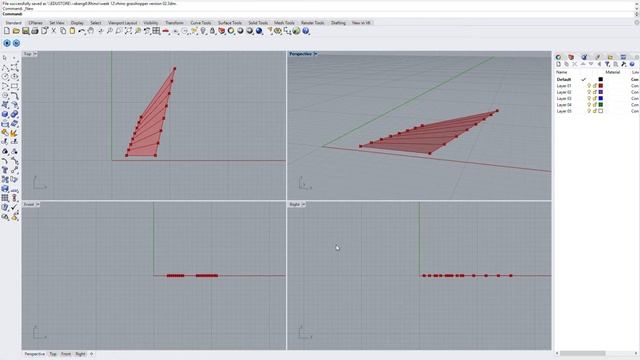The width and height of the screenshot is (640, 360).
Task: Toggle Layer 05 visibility light bulb
Action: (x=589, y=111)
